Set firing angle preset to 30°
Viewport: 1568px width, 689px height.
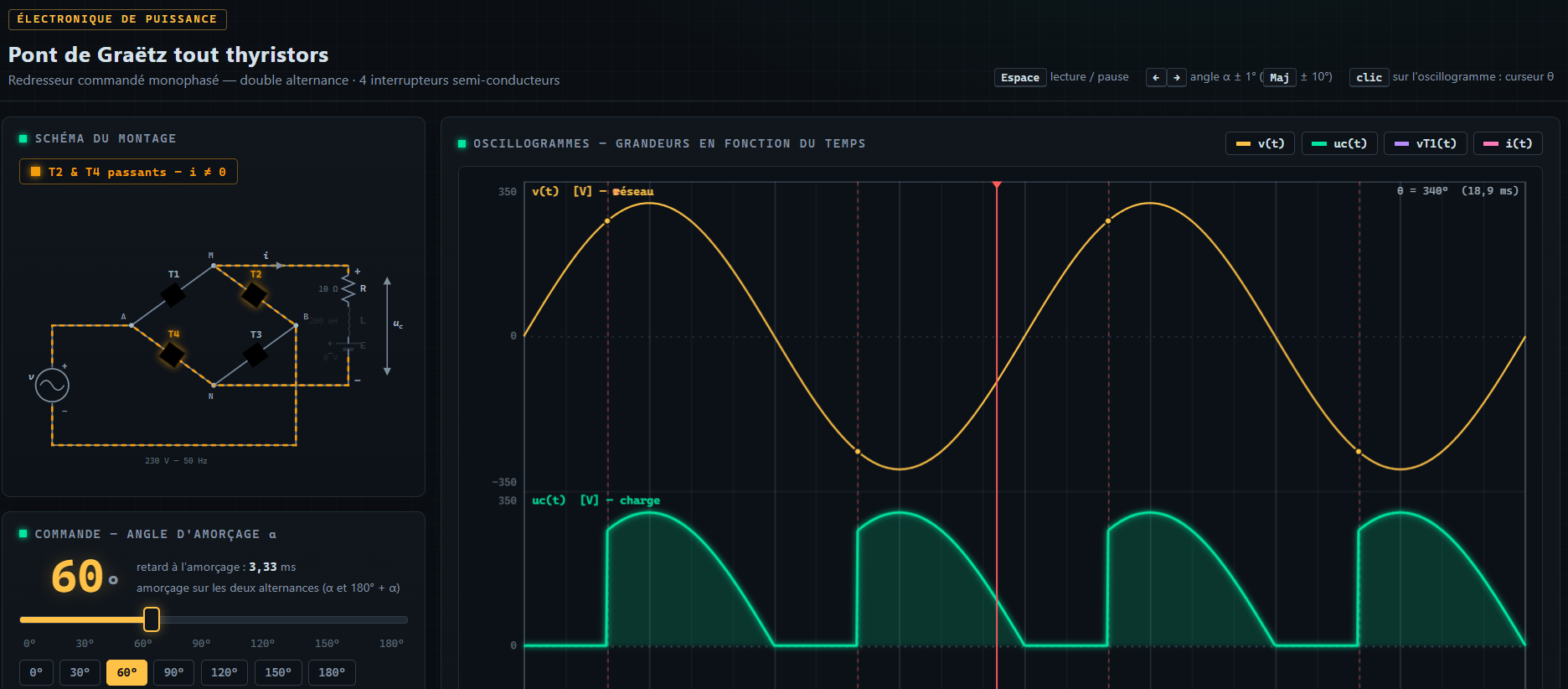[x=80, y=672]
